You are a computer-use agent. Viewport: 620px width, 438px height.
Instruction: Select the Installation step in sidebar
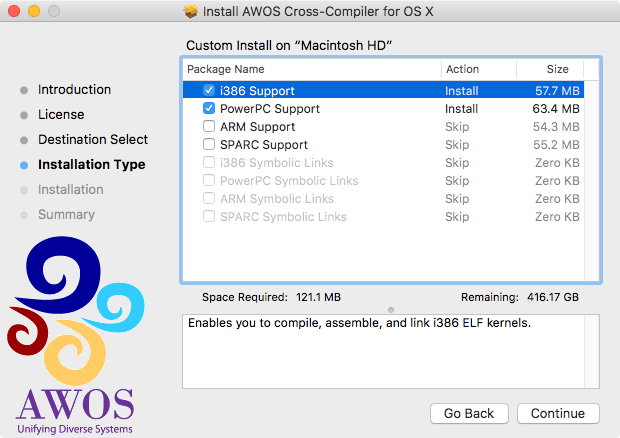click(71, 190)
